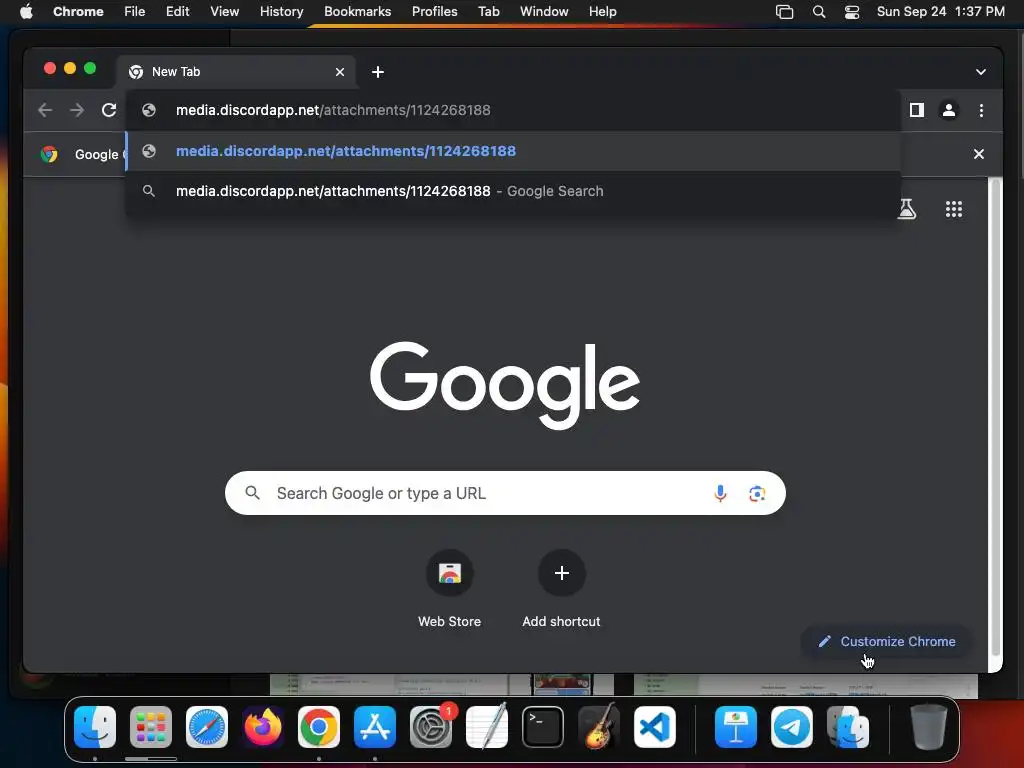Launch Firefox from the Dock
The image size is (1024, 768).
263,727
